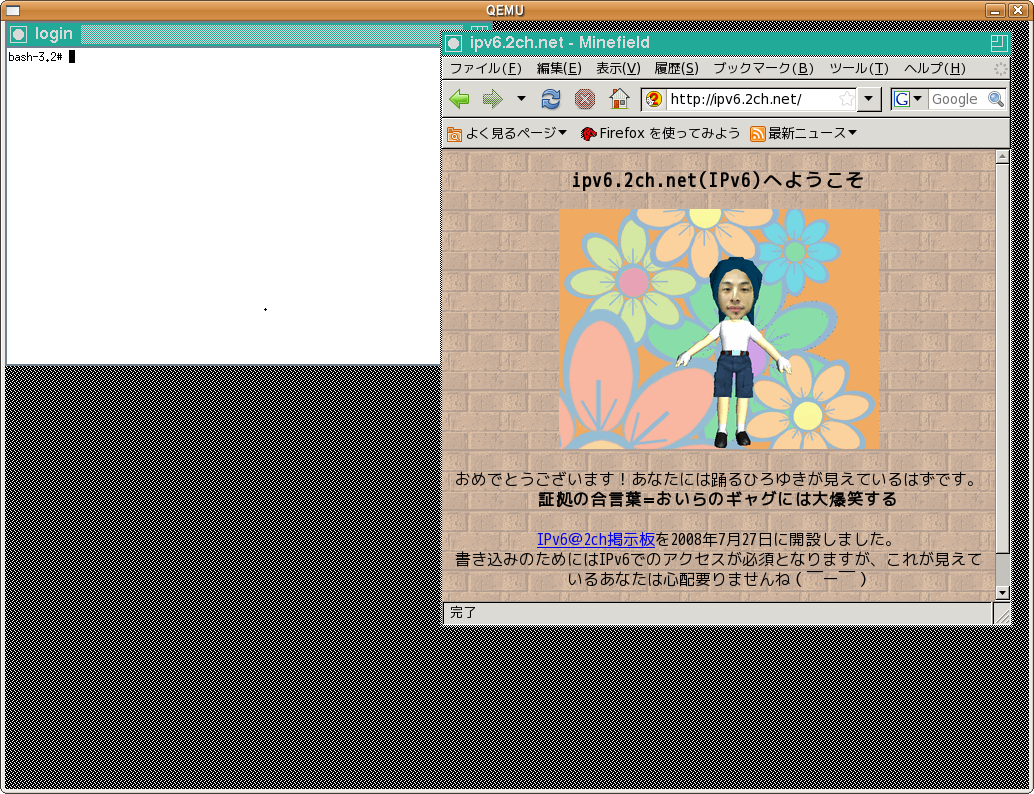Screen dimensions: 1034x794
Task: Click the red Stop loading icon
Action: tap(585, 100)
